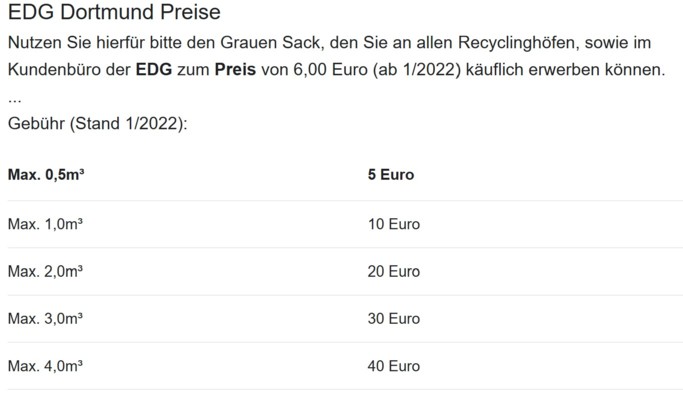Screen dimensions: 683x403
Task: Click the '30 Euro' price cell
Action: [394, 318]
